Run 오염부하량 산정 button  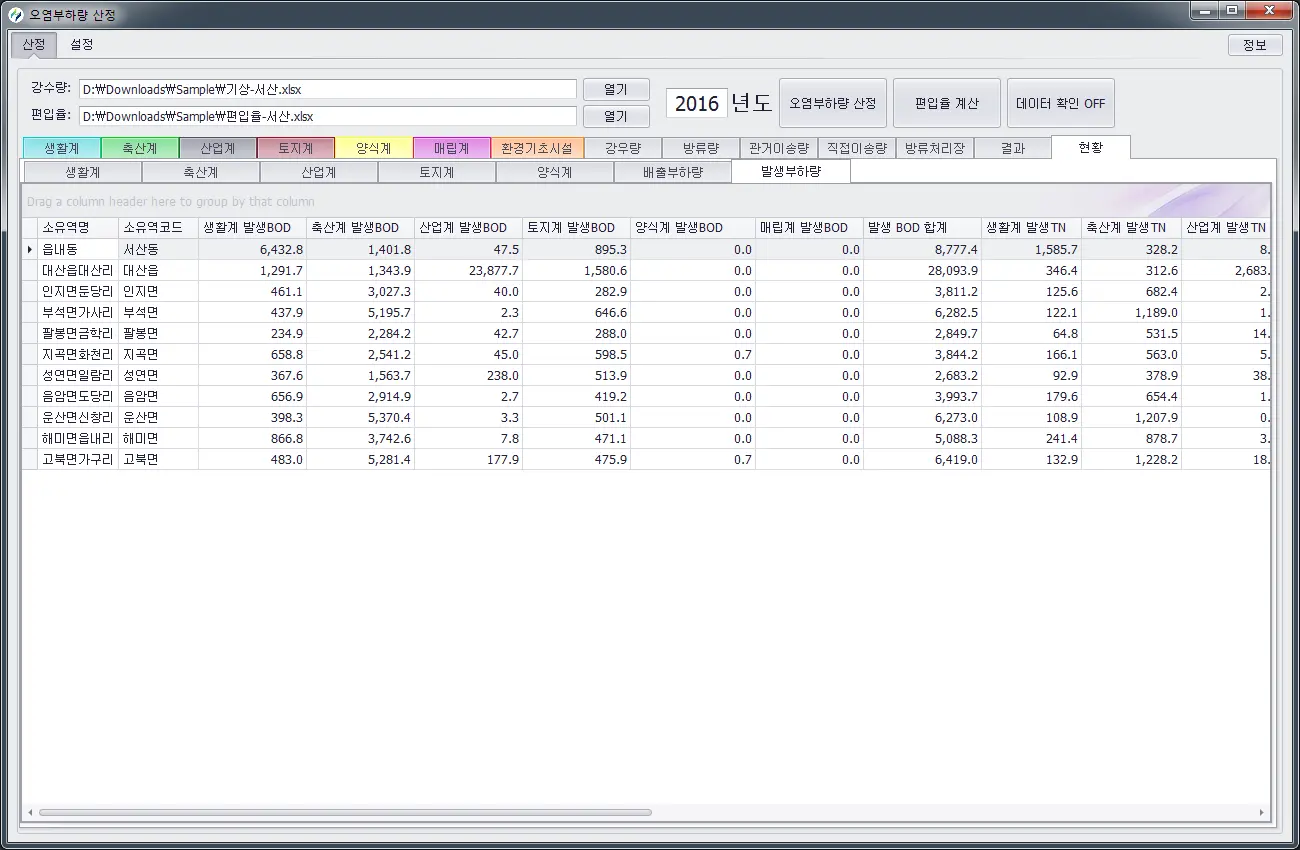[833, 103]
